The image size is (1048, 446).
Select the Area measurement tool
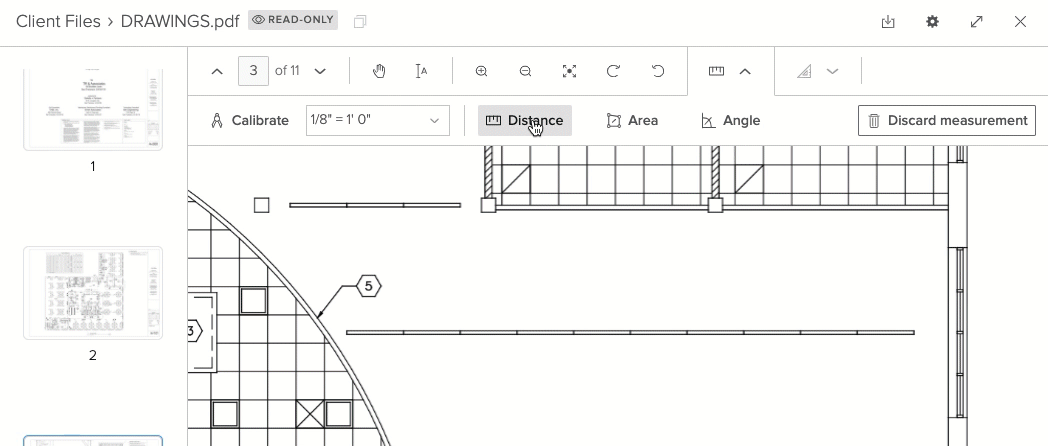pos(632,120)
